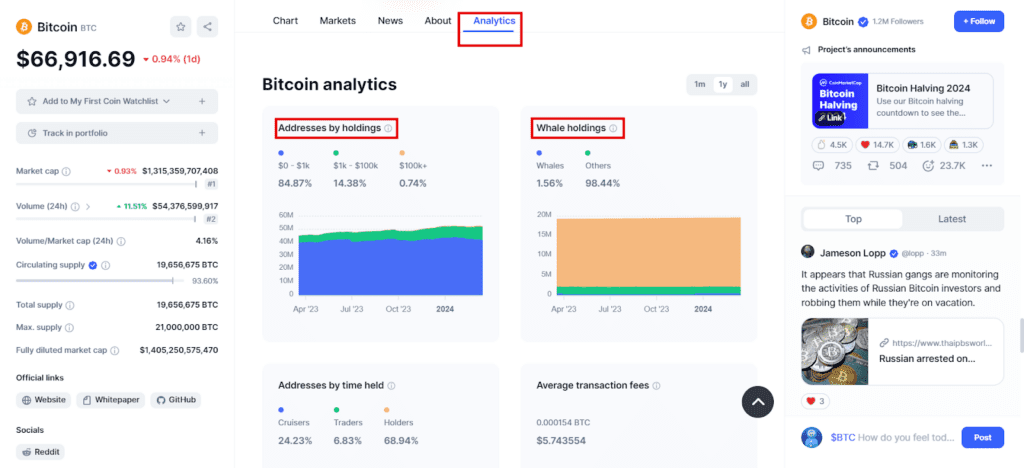Click the heart reaction with 3
This screenshot has height=468, width=1024.
[815, 401]
